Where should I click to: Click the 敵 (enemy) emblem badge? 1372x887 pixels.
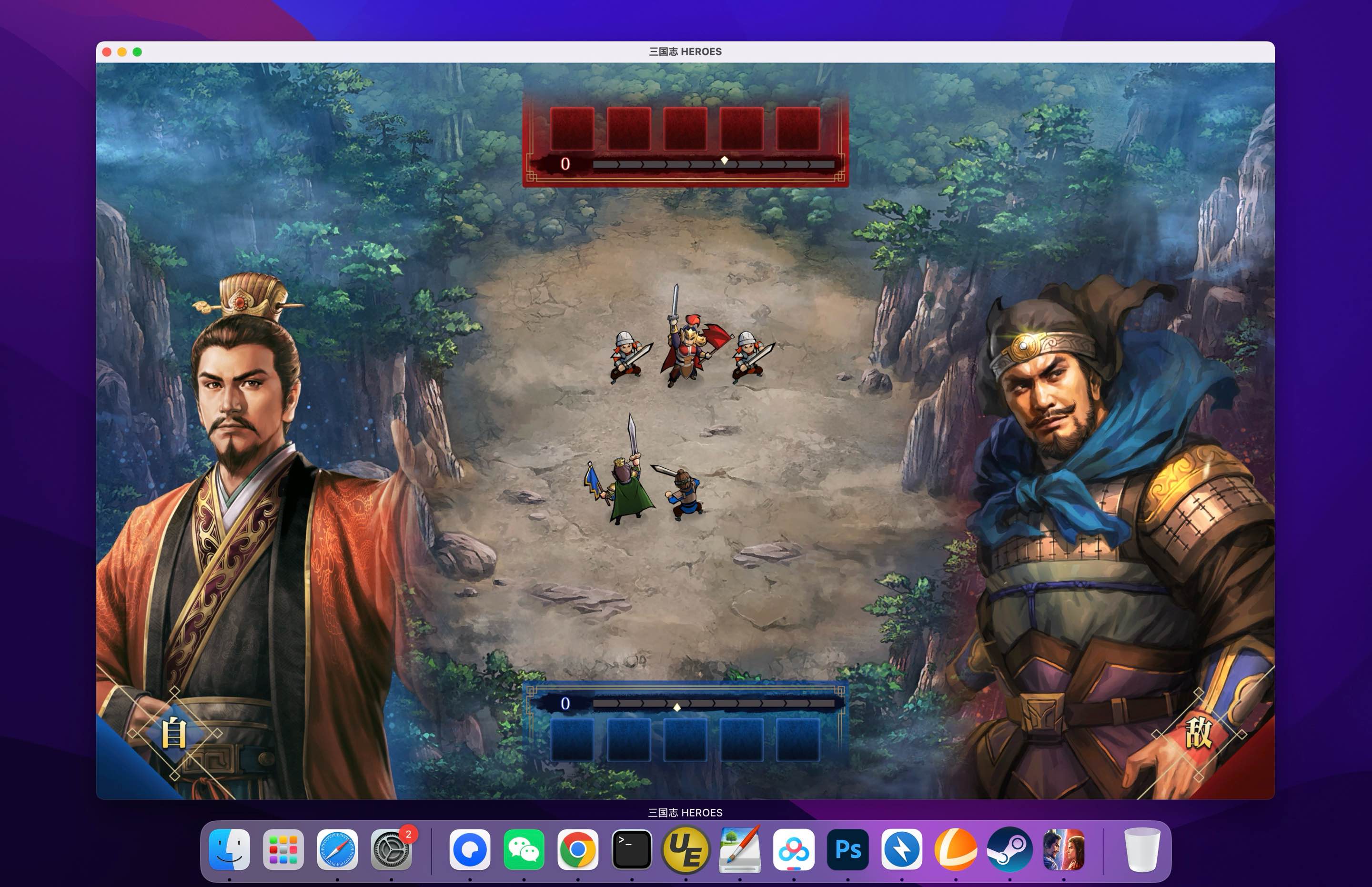[1199, 734]
